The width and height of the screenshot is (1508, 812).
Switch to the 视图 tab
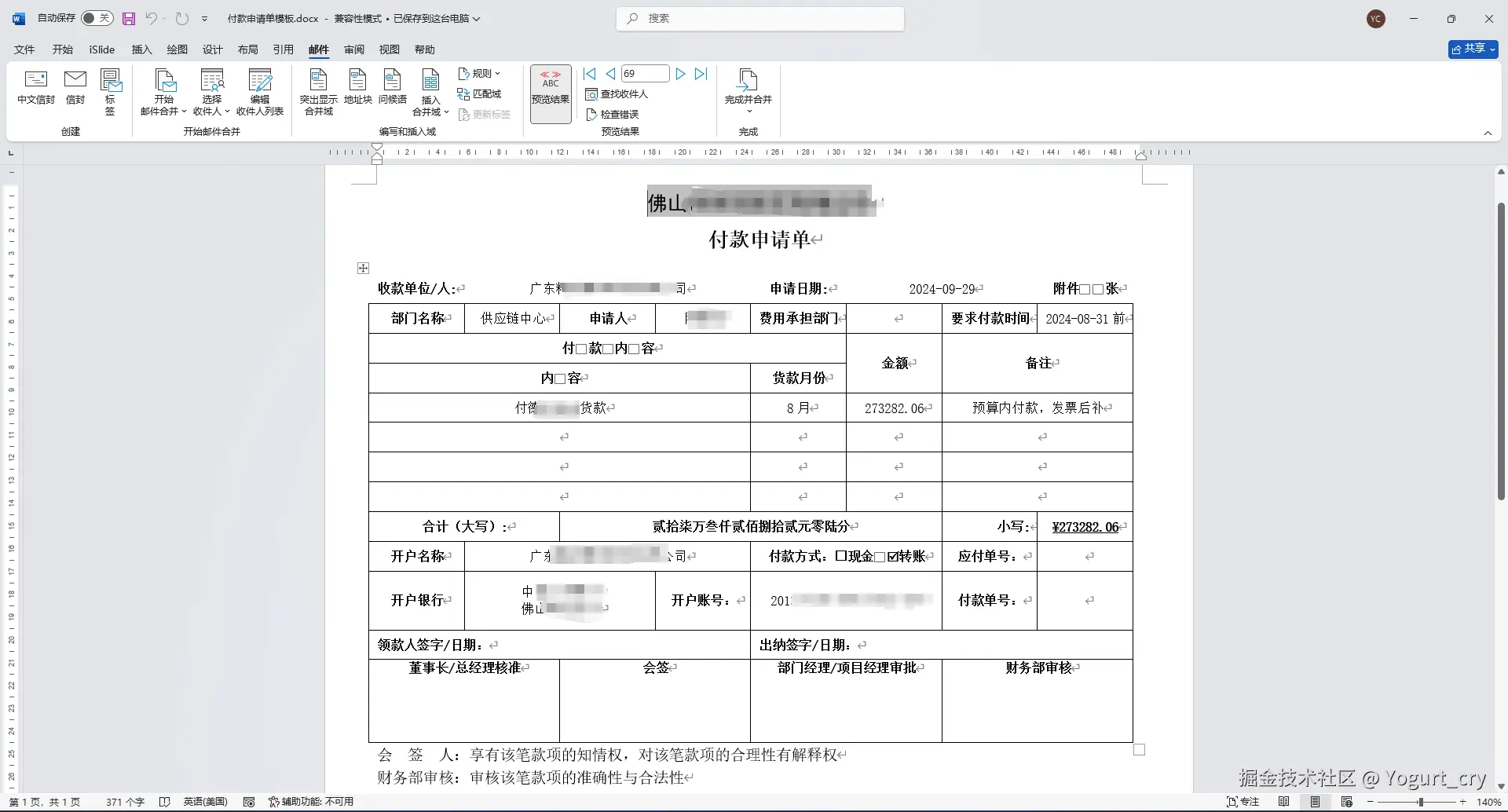(x=390, y=49)
